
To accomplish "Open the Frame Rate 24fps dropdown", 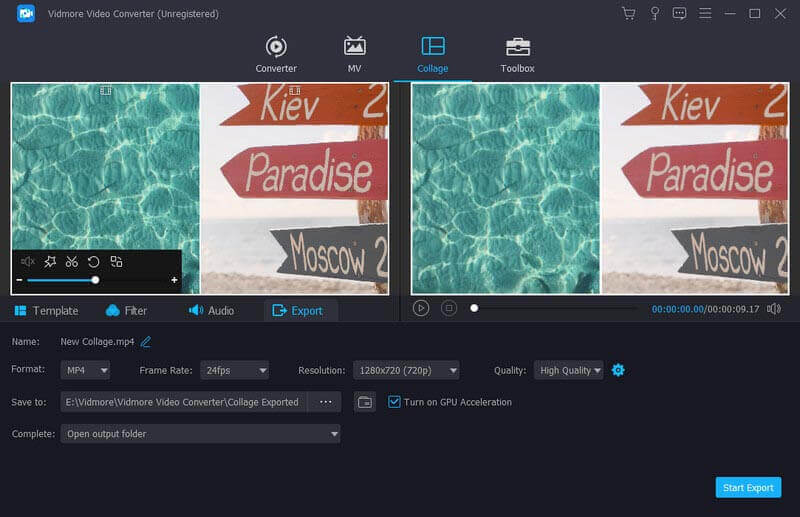I will (234, 370).
